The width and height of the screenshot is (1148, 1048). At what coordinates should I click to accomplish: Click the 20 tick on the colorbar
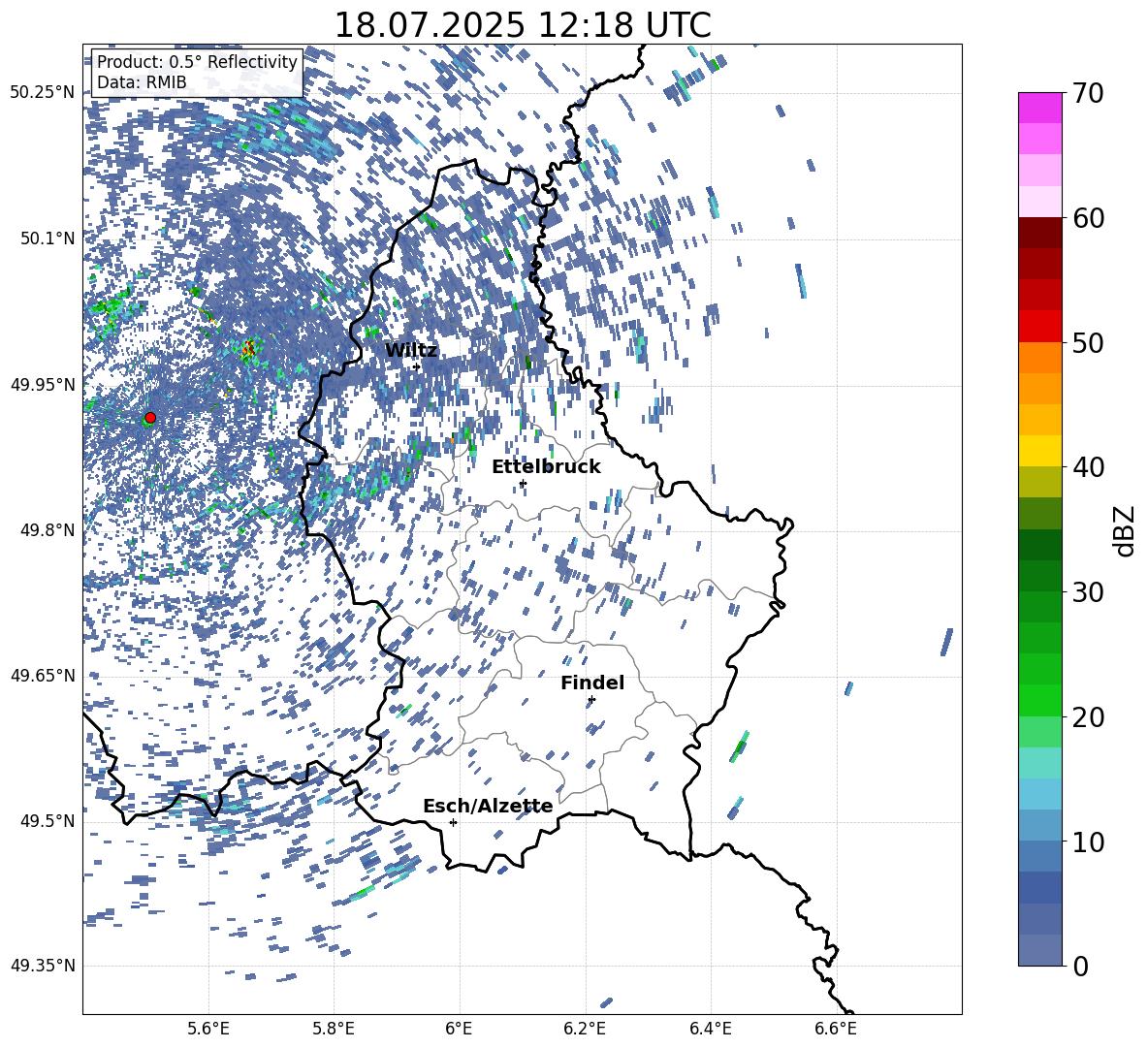click(1088, 716)
